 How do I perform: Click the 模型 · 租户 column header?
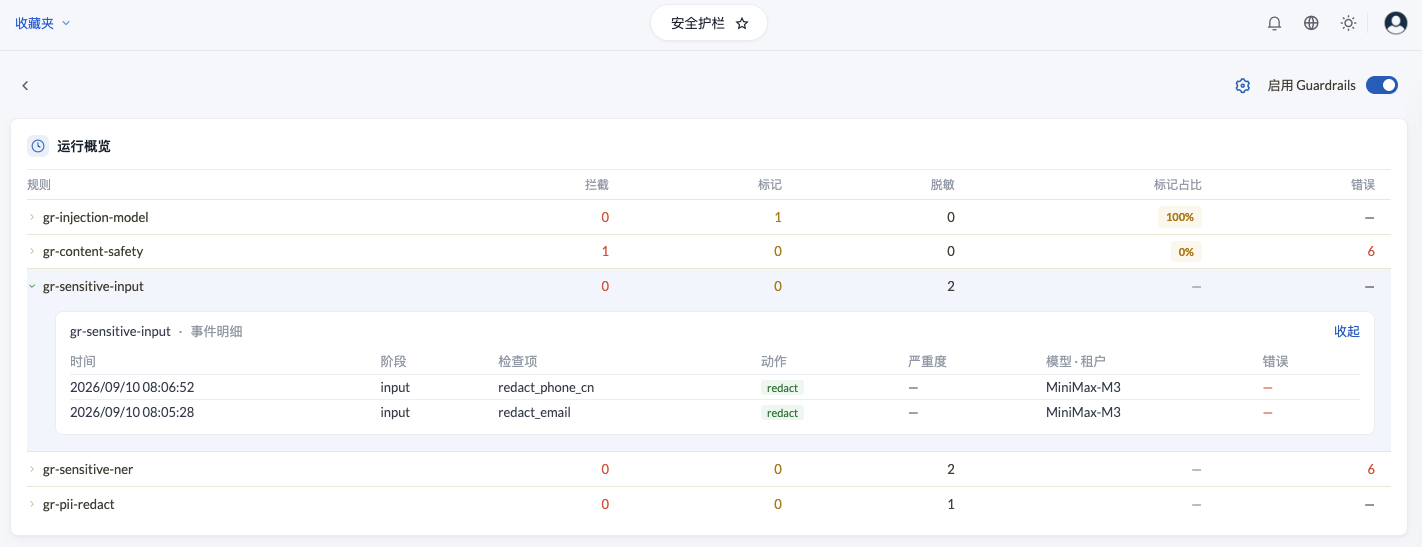point(1076,361)
